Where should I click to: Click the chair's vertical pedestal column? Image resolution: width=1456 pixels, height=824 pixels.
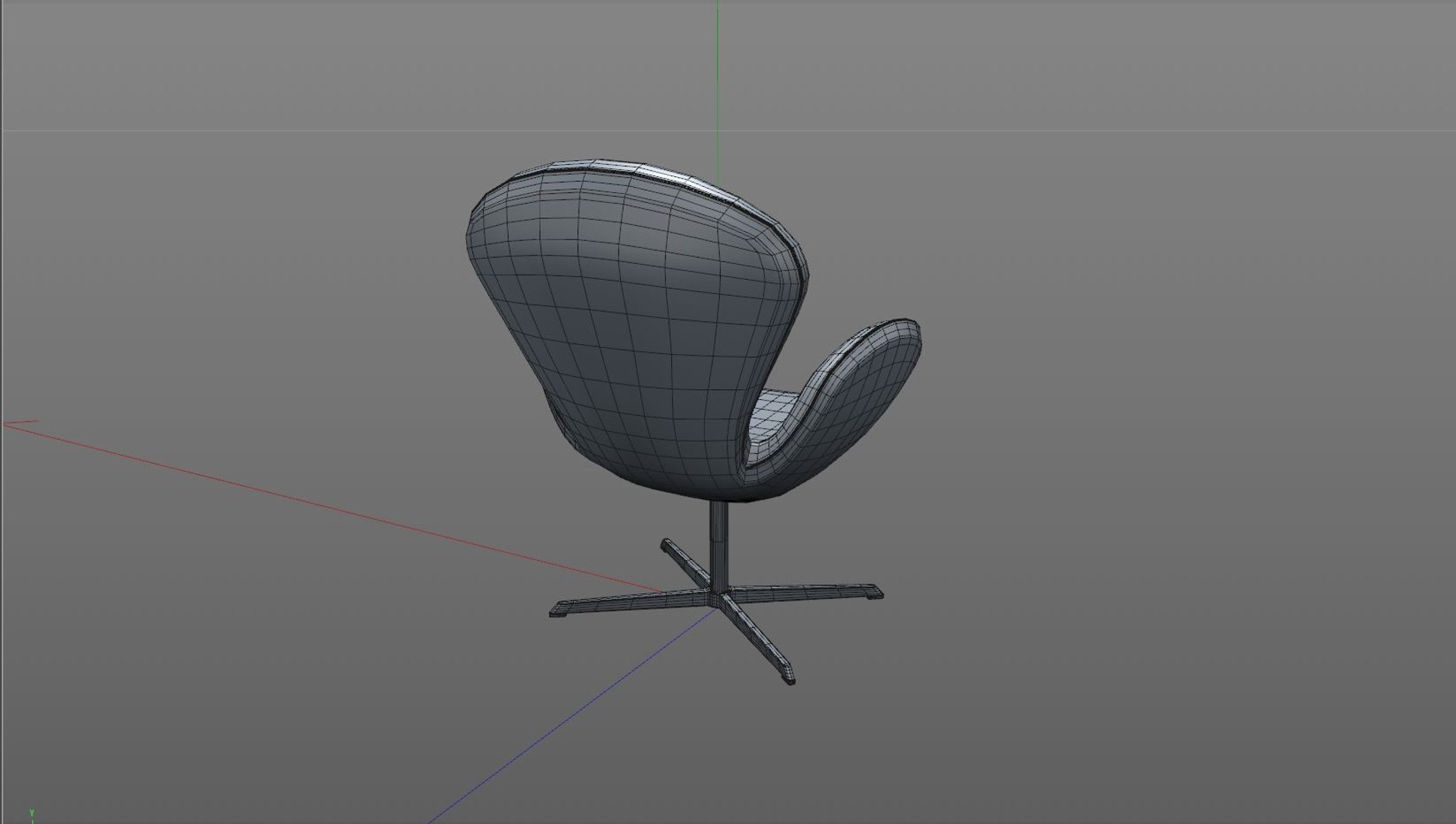718,548
